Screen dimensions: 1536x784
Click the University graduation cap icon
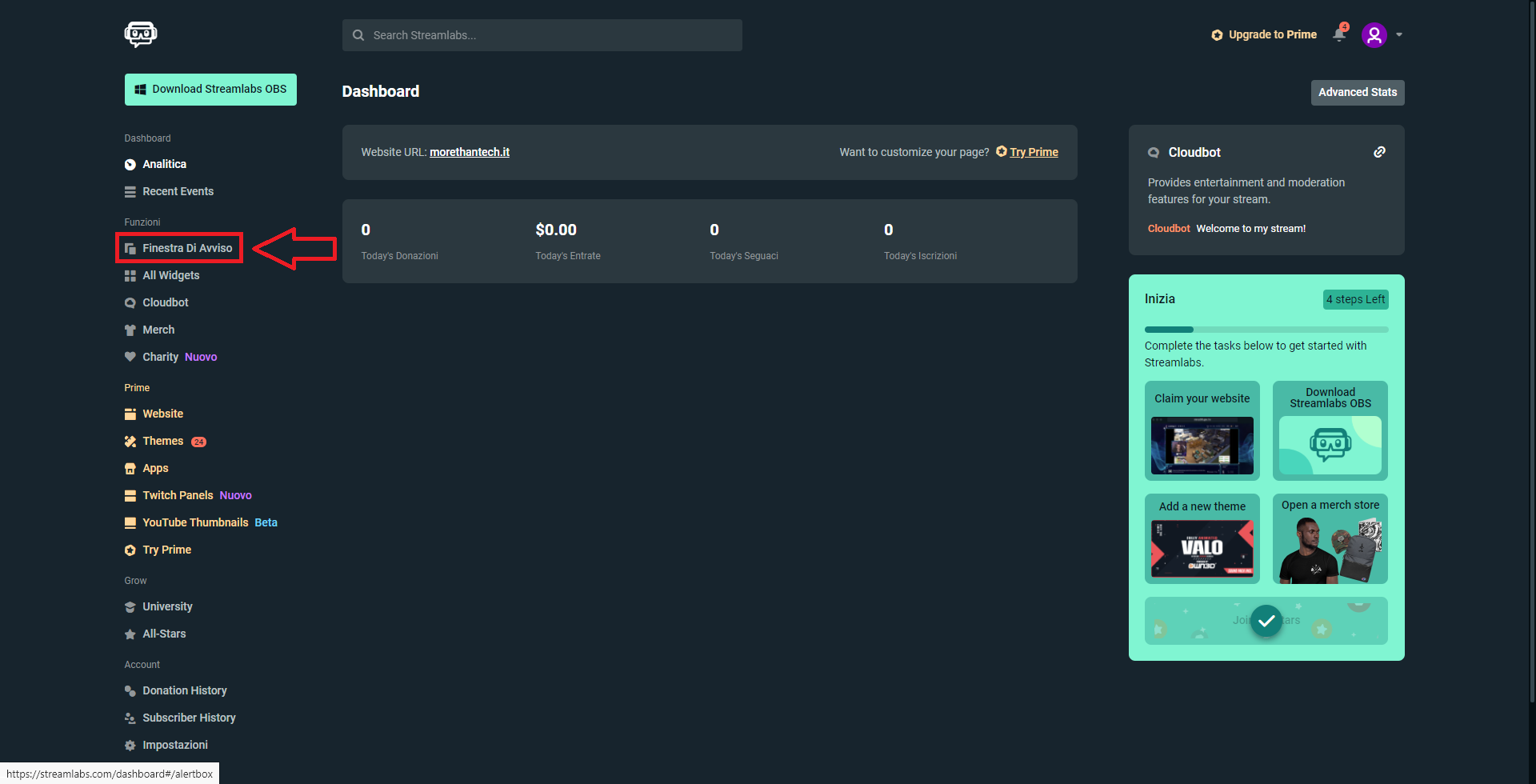[x=130, y=607]
